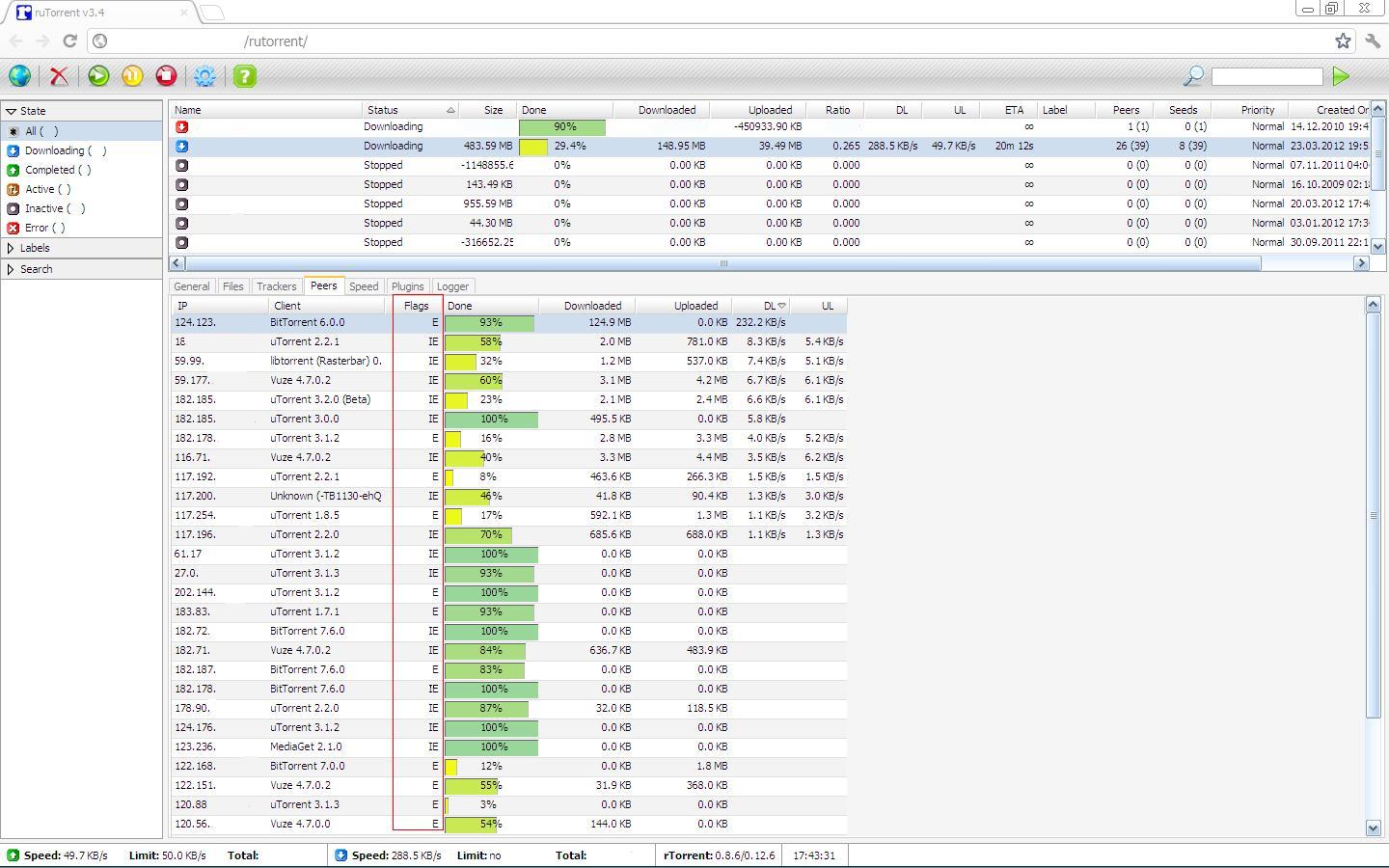Open the green question mark Help icon
This screenshot has height=868, width=1389.
[245, 76]
